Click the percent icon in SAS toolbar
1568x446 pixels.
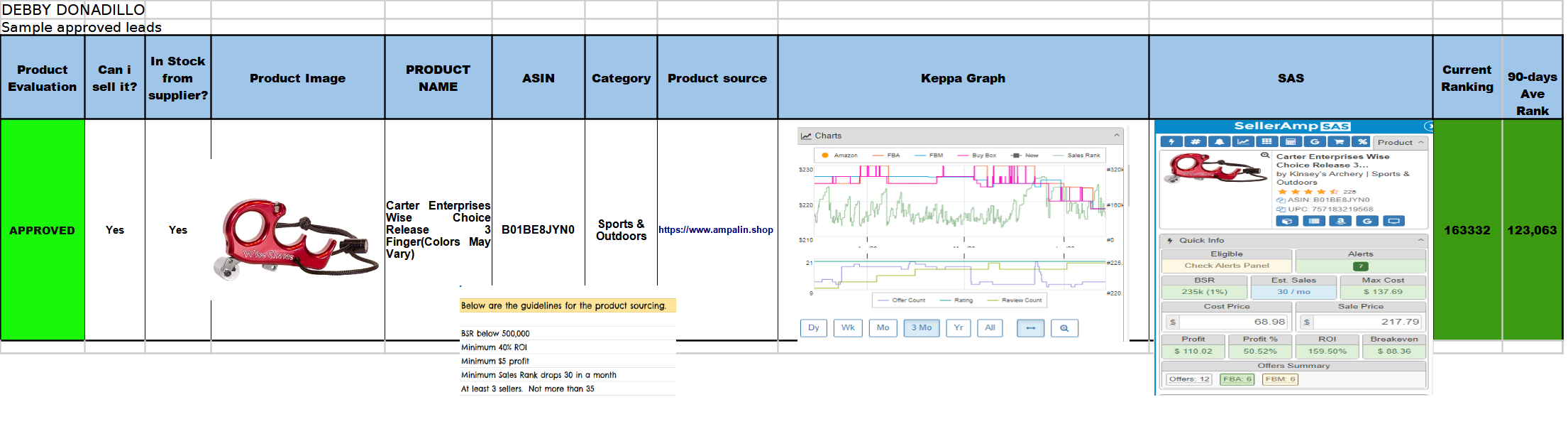click(x=1362, y=142)
